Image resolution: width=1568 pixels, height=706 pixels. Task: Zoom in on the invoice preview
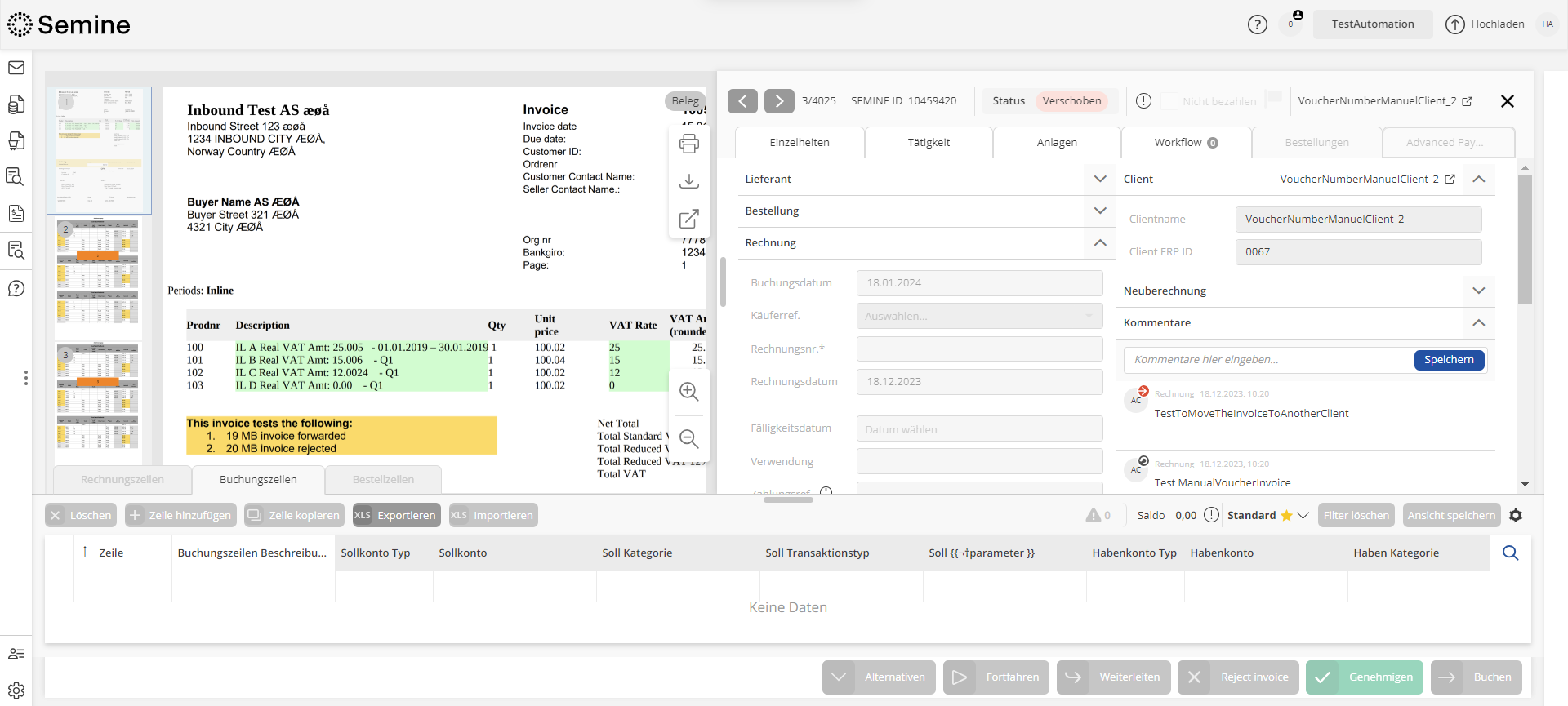coord(688,392)
